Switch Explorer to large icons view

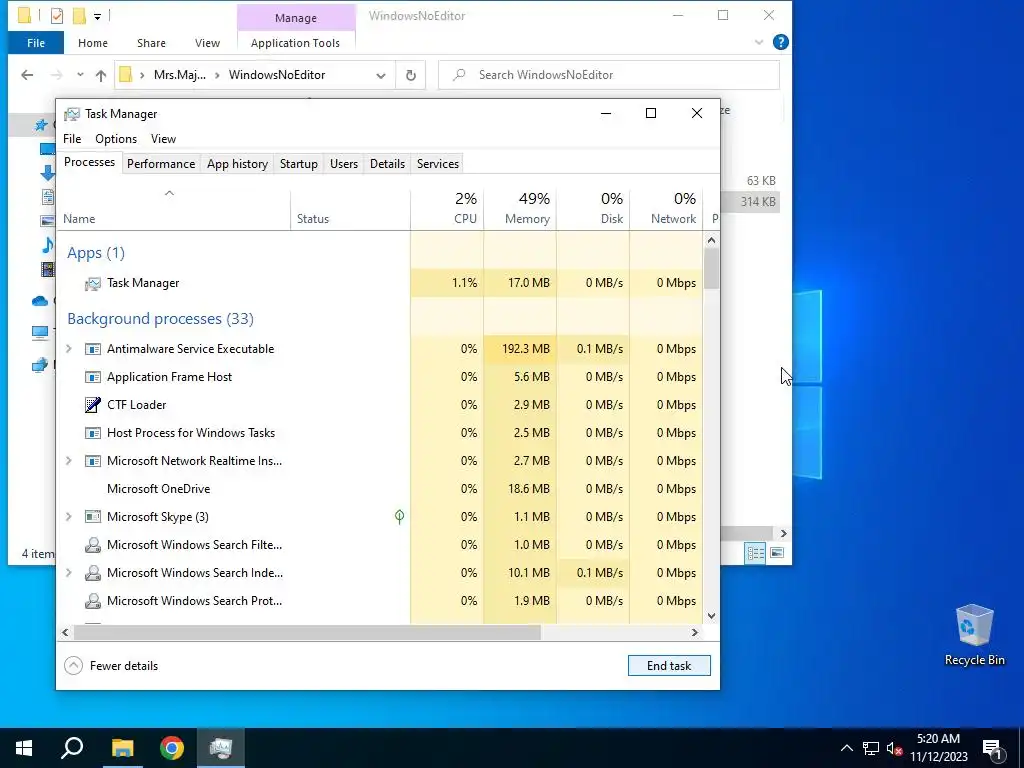click(x=776, y=554)
